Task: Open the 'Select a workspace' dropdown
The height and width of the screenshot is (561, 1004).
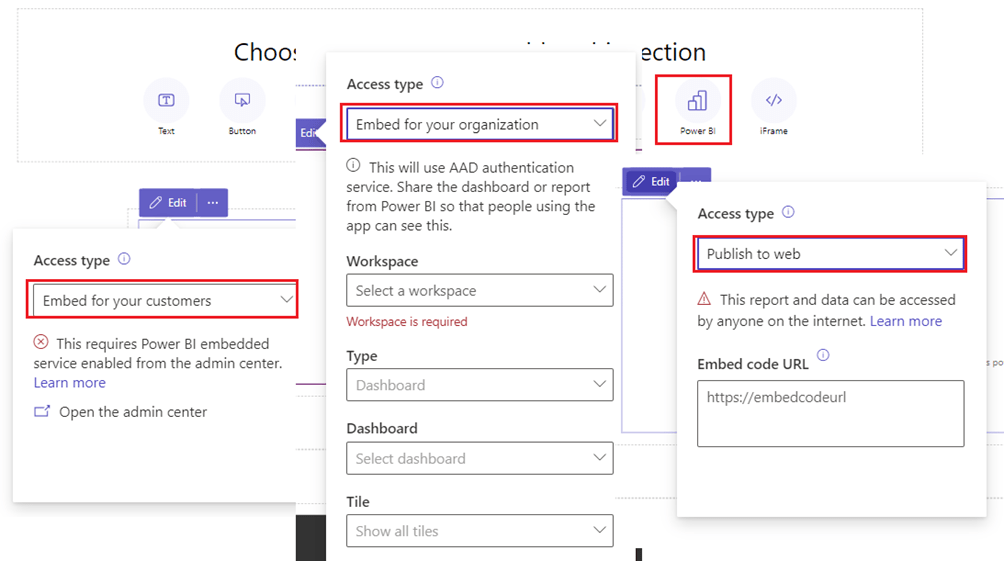Action: tap(480, 291)
